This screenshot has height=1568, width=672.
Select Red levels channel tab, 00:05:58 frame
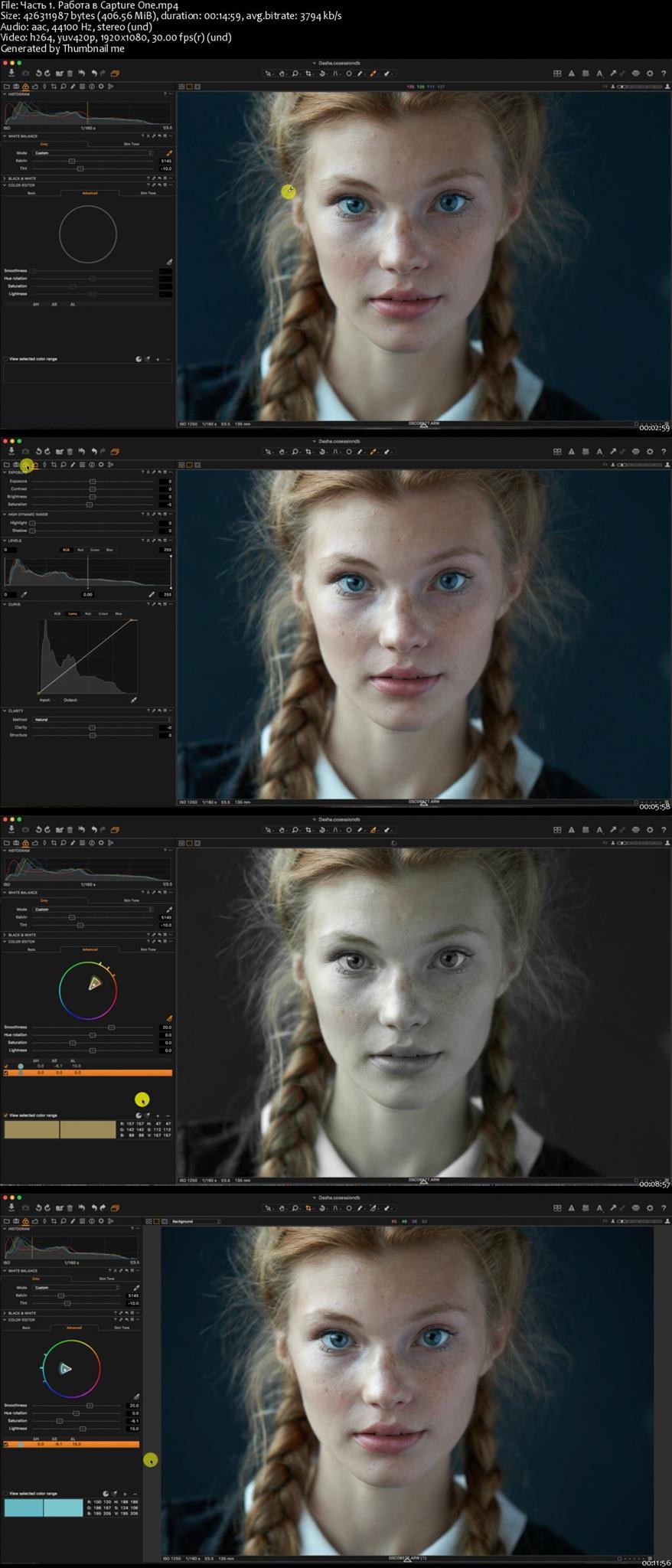80,550
